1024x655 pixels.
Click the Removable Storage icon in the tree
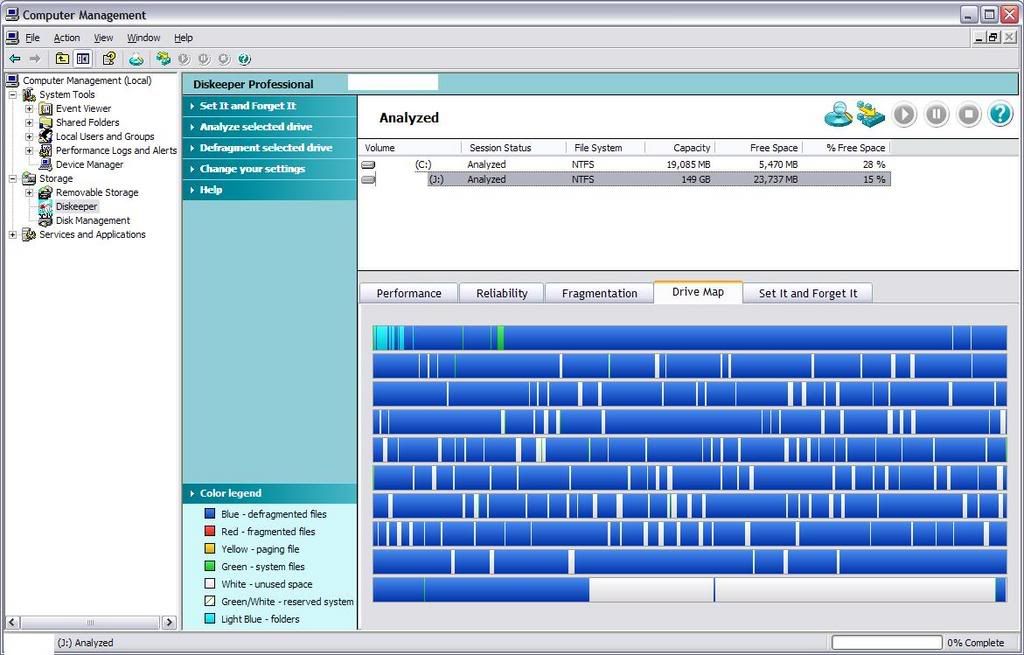click(x=46, y=193)
